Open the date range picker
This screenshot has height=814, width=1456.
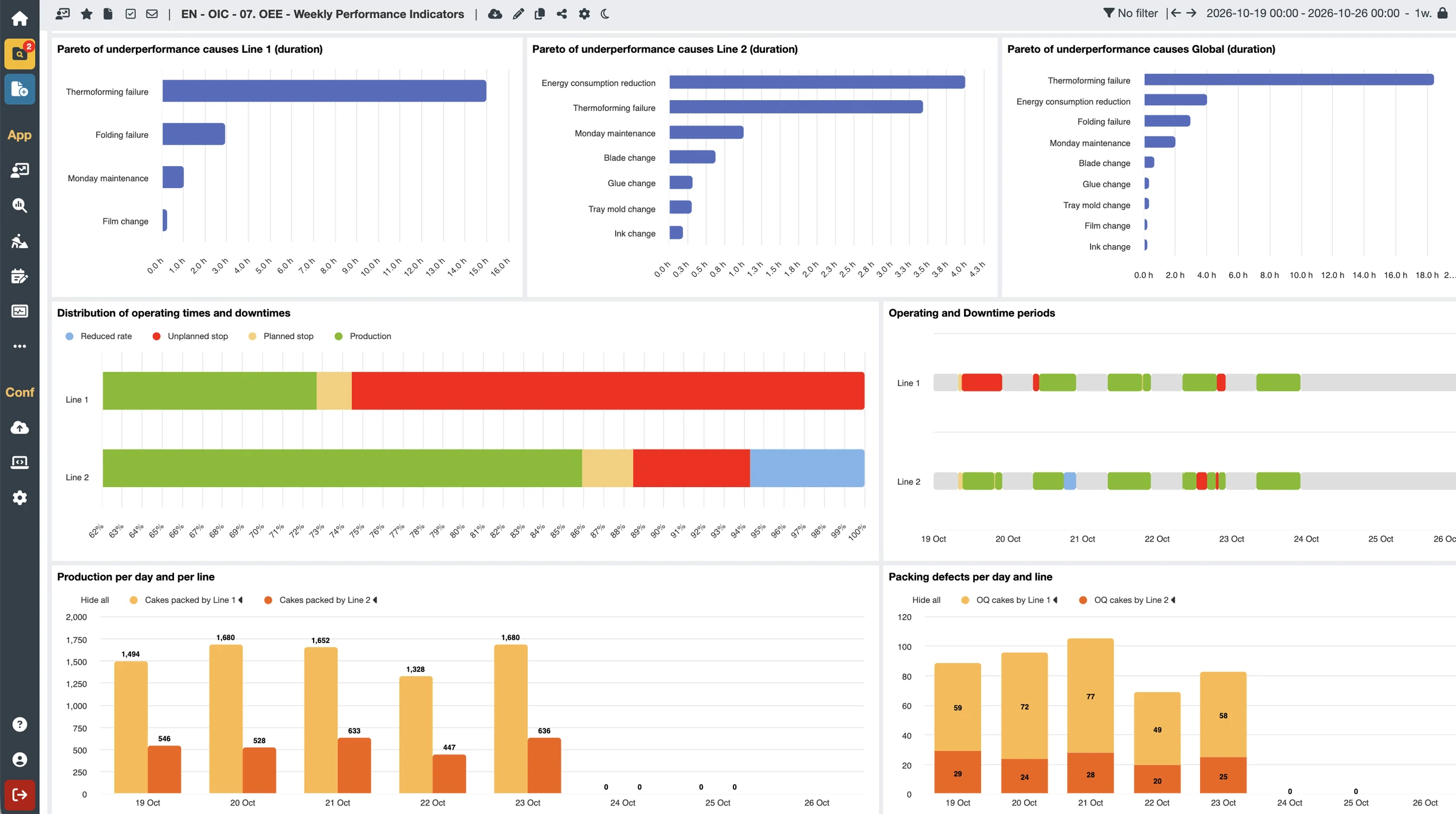coord(1303,13)
